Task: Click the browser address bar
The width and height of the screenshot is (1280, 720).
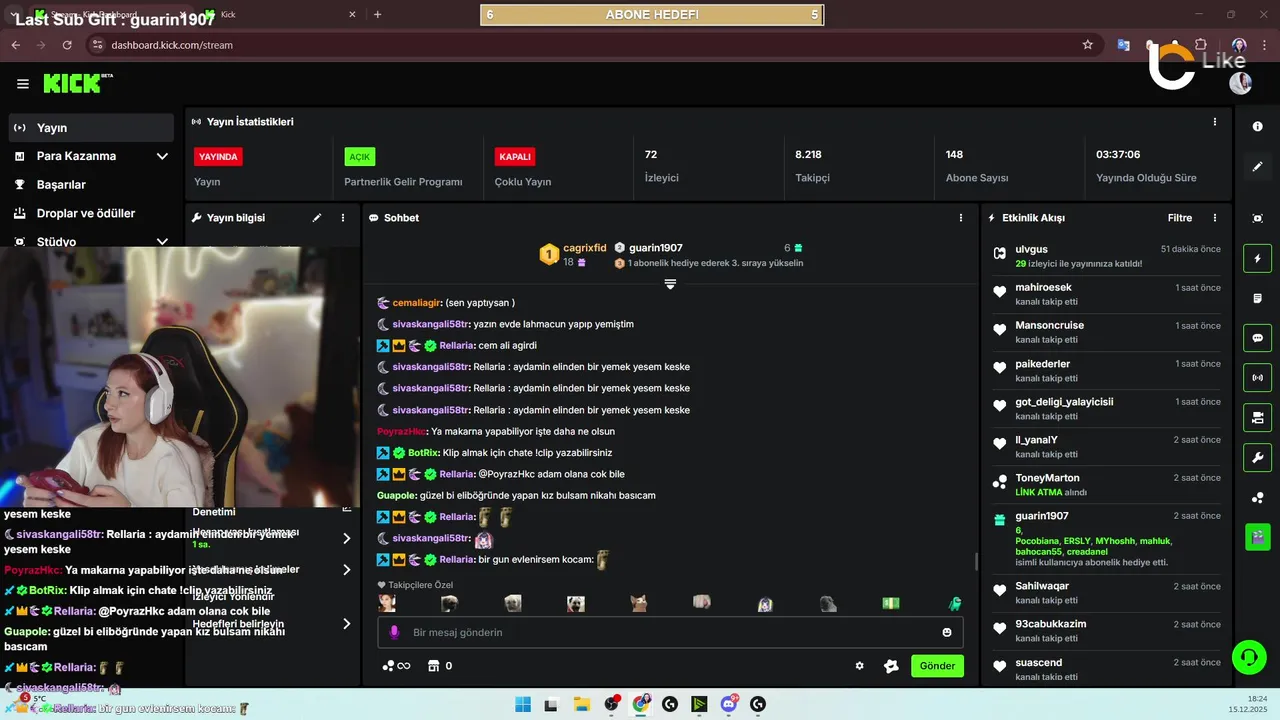Action: click(x=590, y=45)
